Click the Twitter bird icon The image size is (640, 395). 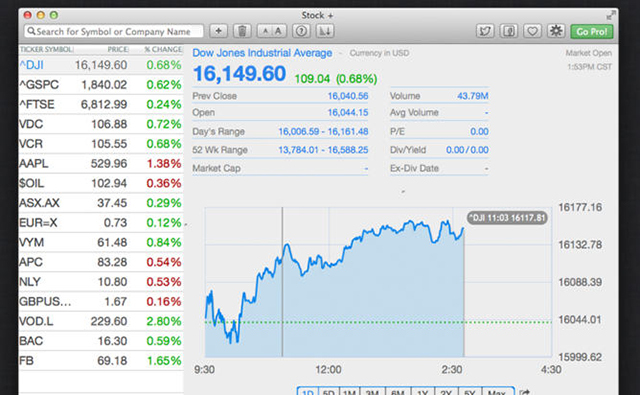point(485,31)
